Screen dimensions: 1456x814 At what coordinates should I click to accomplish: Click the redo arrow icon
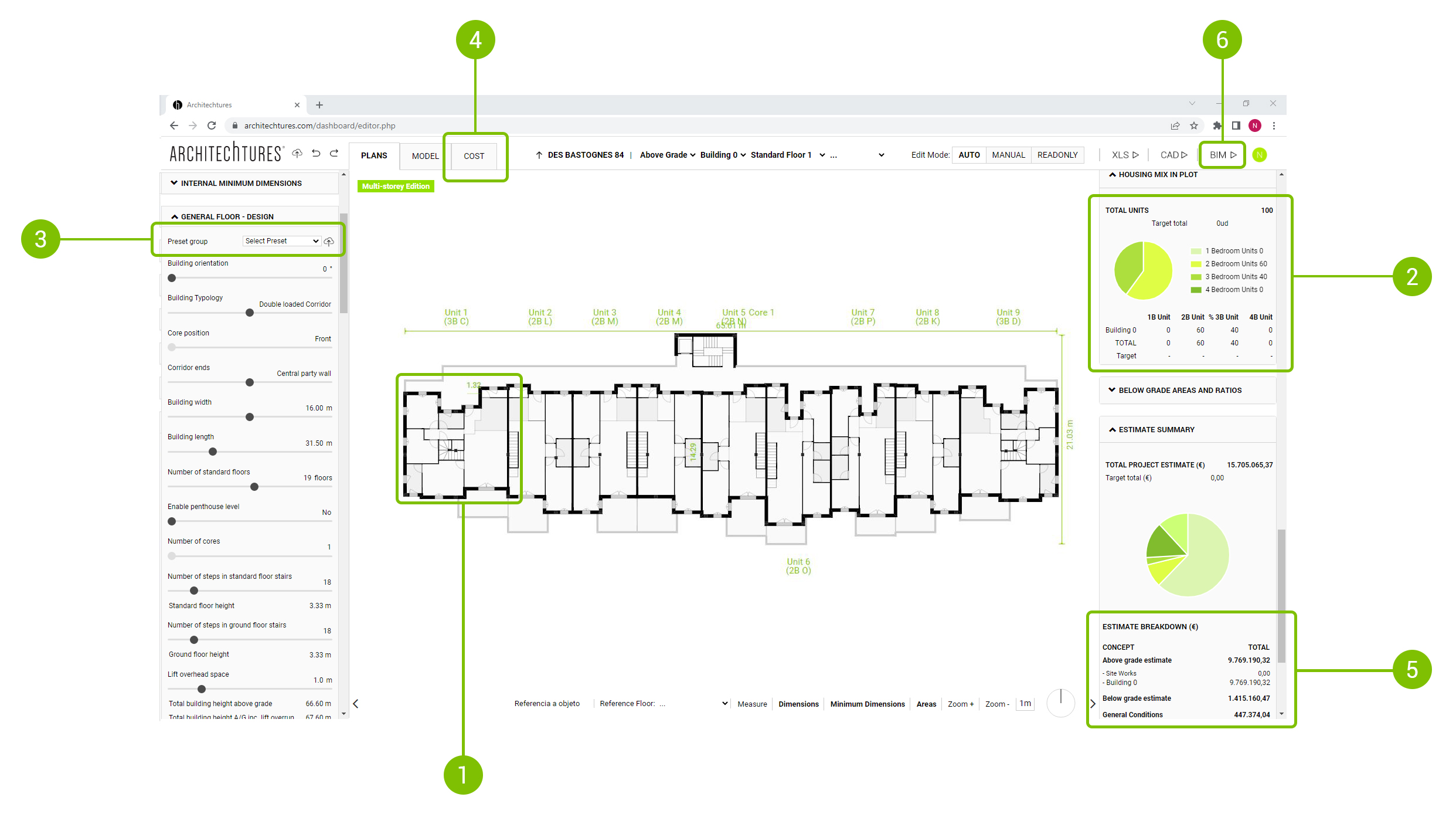pos(334,154)
